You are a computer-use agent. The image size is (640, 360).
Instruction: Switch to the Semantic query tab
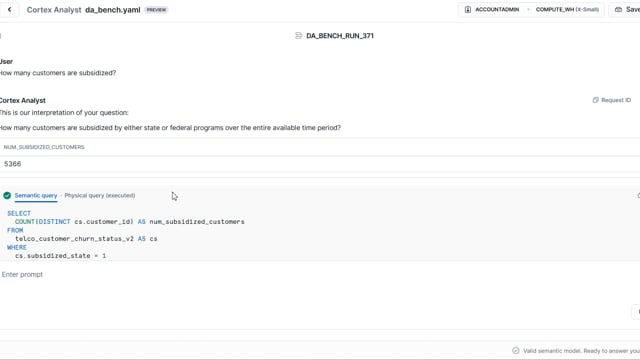click(x=36, y=196)
